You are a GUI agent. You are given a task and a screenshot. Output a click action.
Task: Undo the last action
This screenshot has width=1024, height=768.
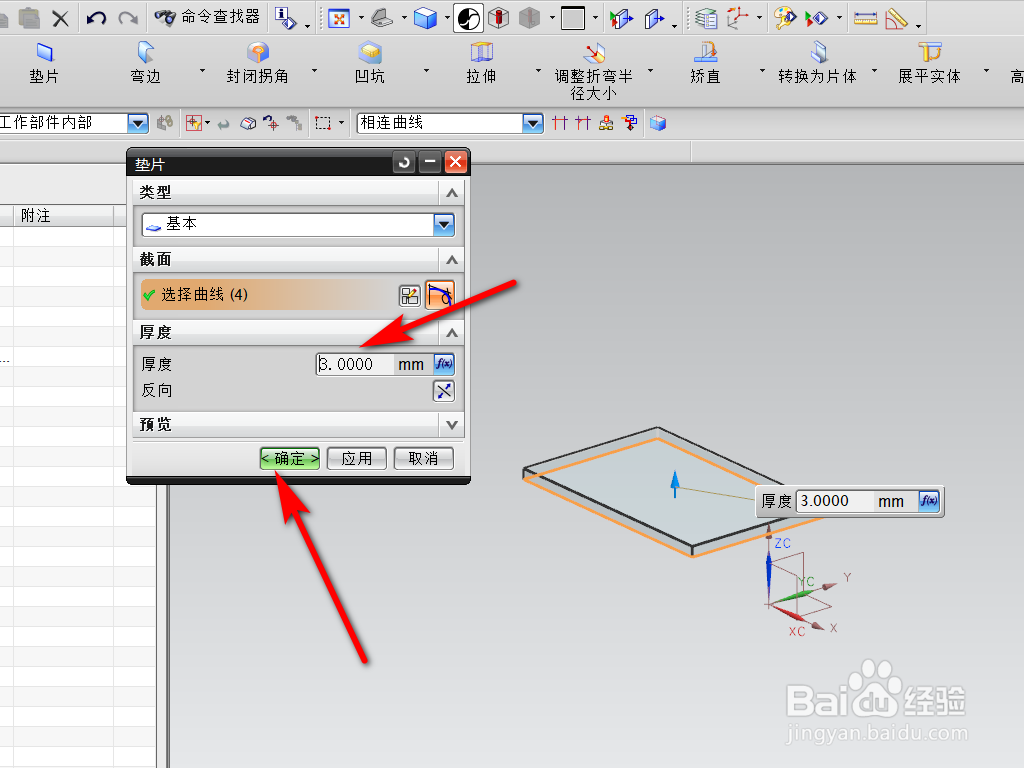(96, 18)
